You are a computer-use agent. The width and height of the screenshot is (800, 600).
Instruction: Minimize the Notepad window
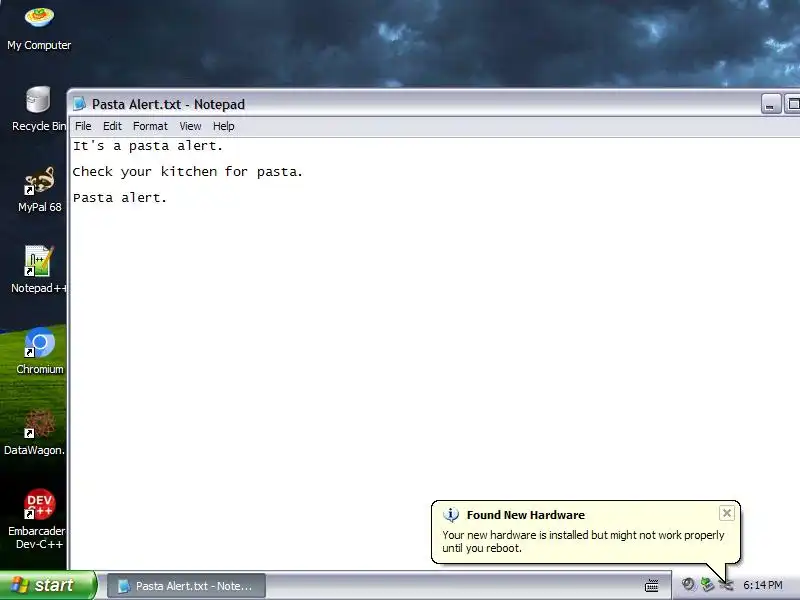click(771, 104)
